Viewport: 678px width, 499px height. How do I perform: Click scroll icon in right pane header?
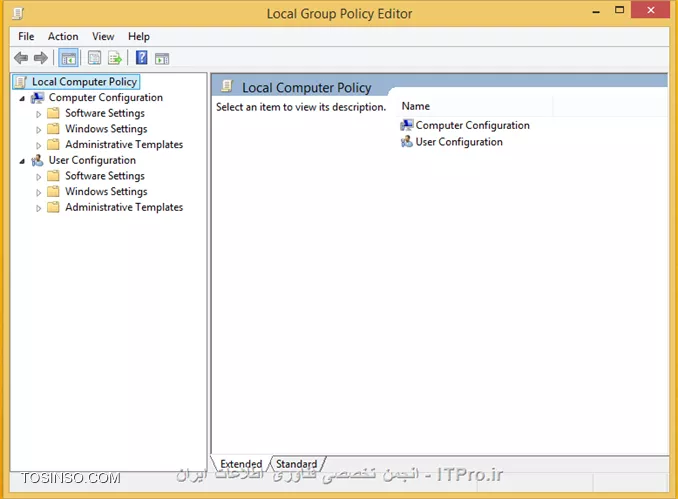click(227, 86)
